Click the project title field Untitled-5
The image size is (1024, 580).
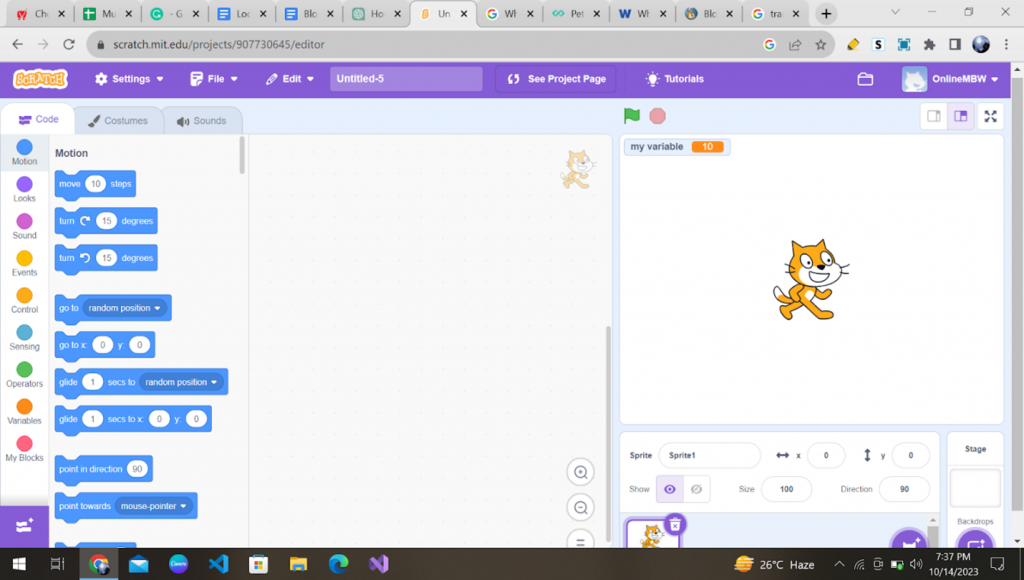[405, 79]
